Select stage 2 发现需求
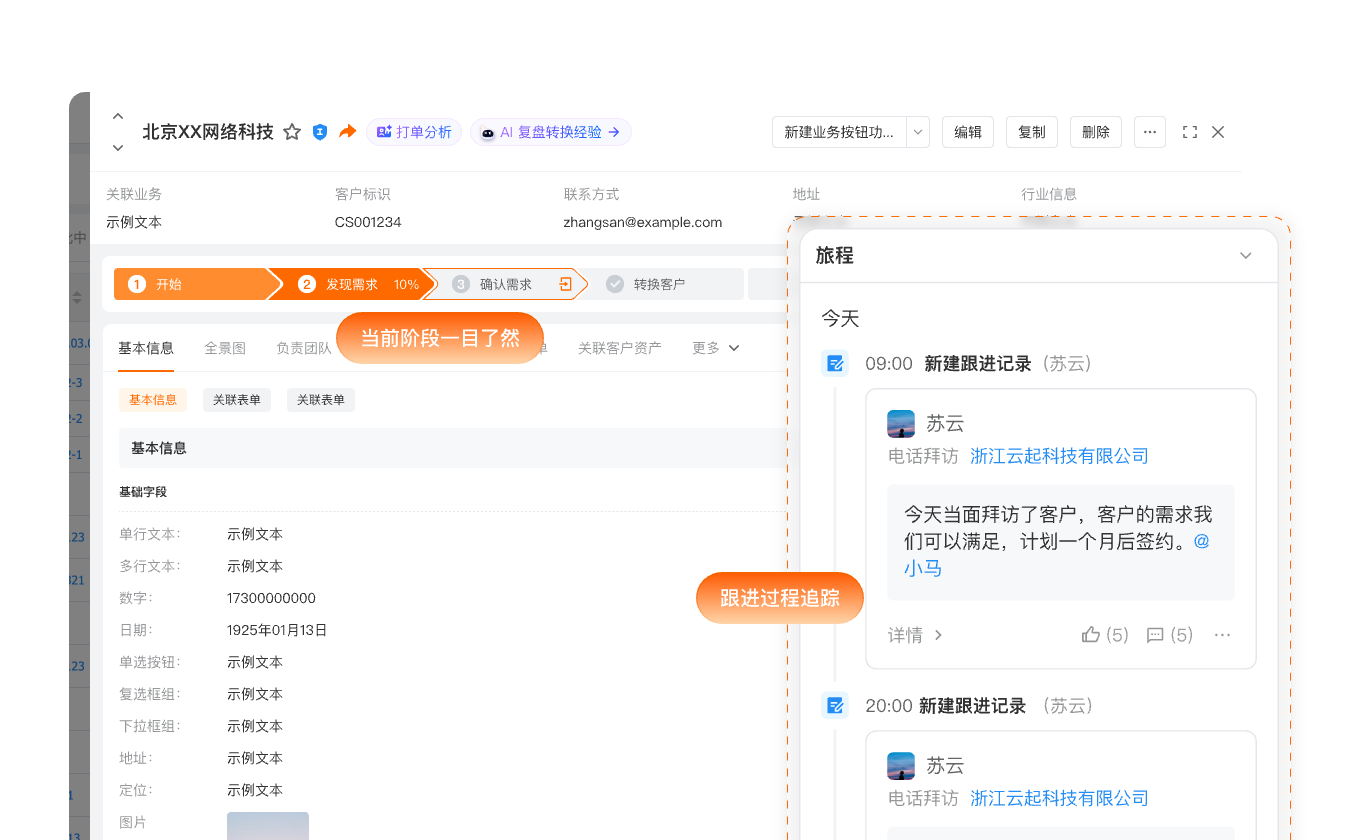The image size is (1360, 840). point(352,284)
